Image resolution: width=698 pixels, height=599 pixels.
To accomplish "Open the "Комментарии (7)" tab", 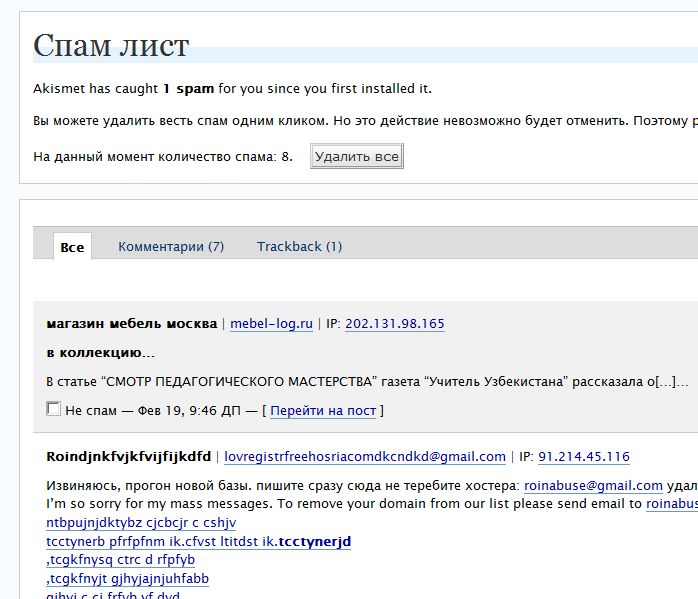I will click(170, 247).
